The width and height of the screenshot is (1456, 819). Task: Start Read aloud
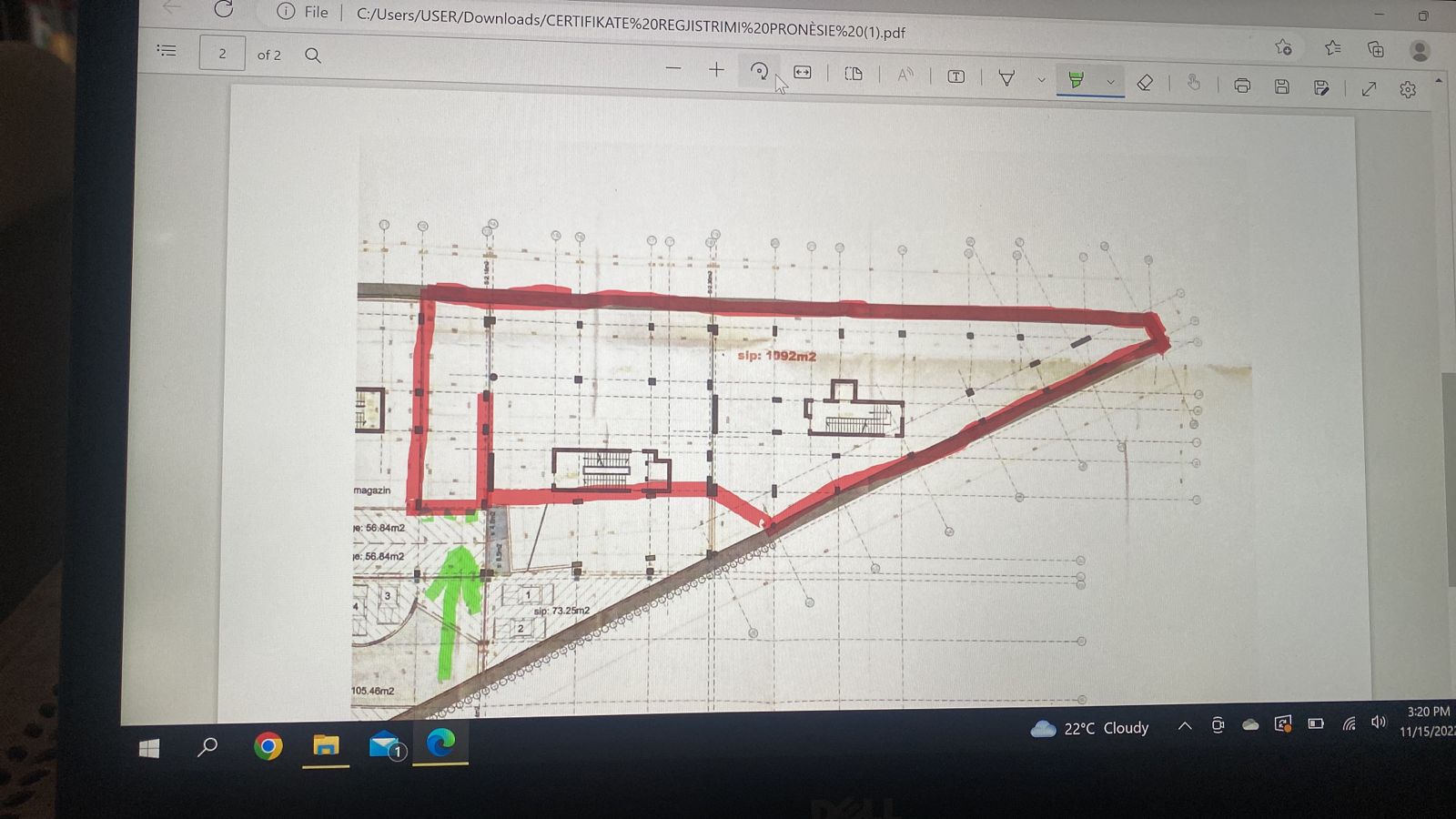[905, 76]
